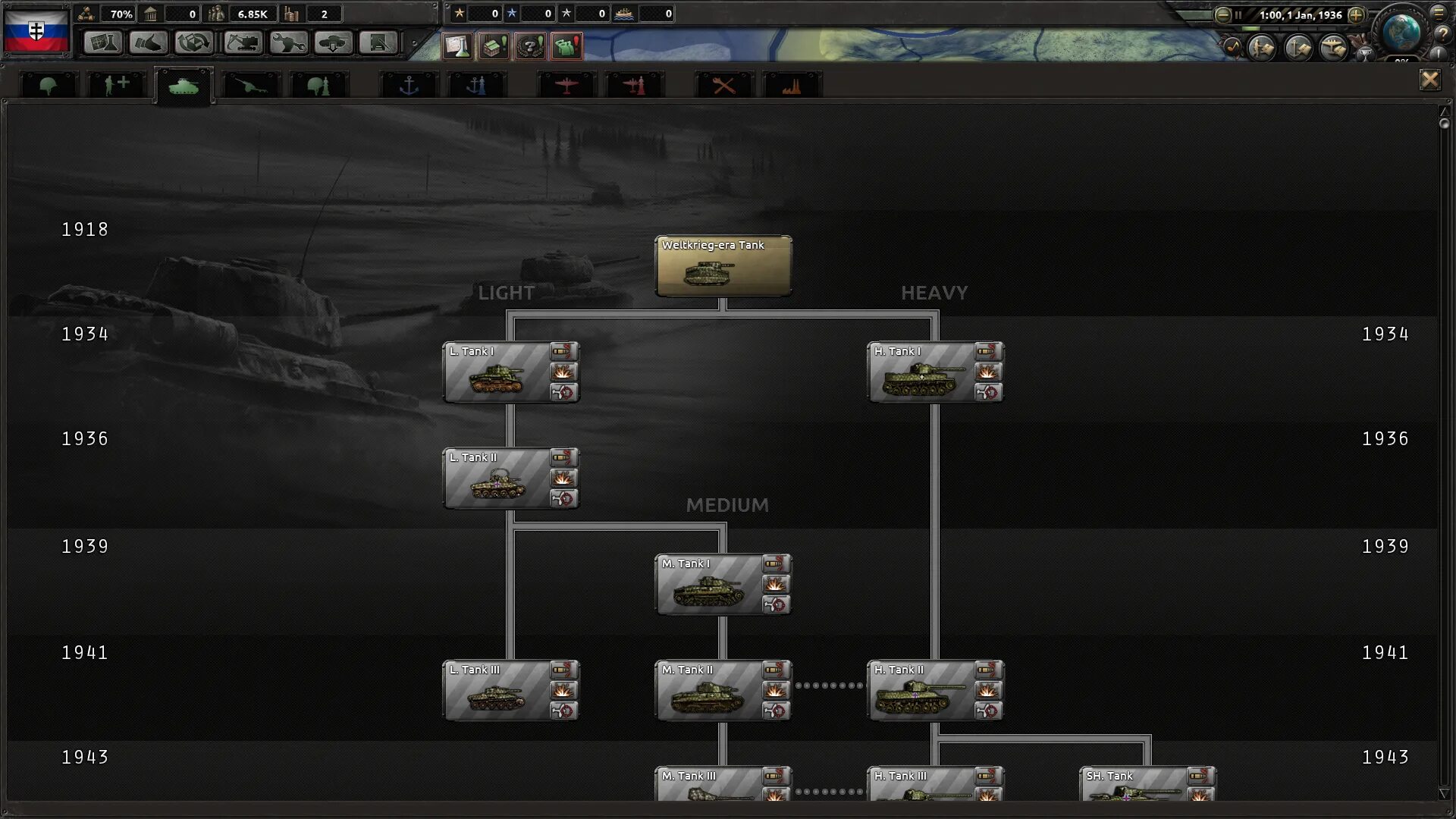Open the Production wrench button

pyautogui.click(x=288, y=42)
